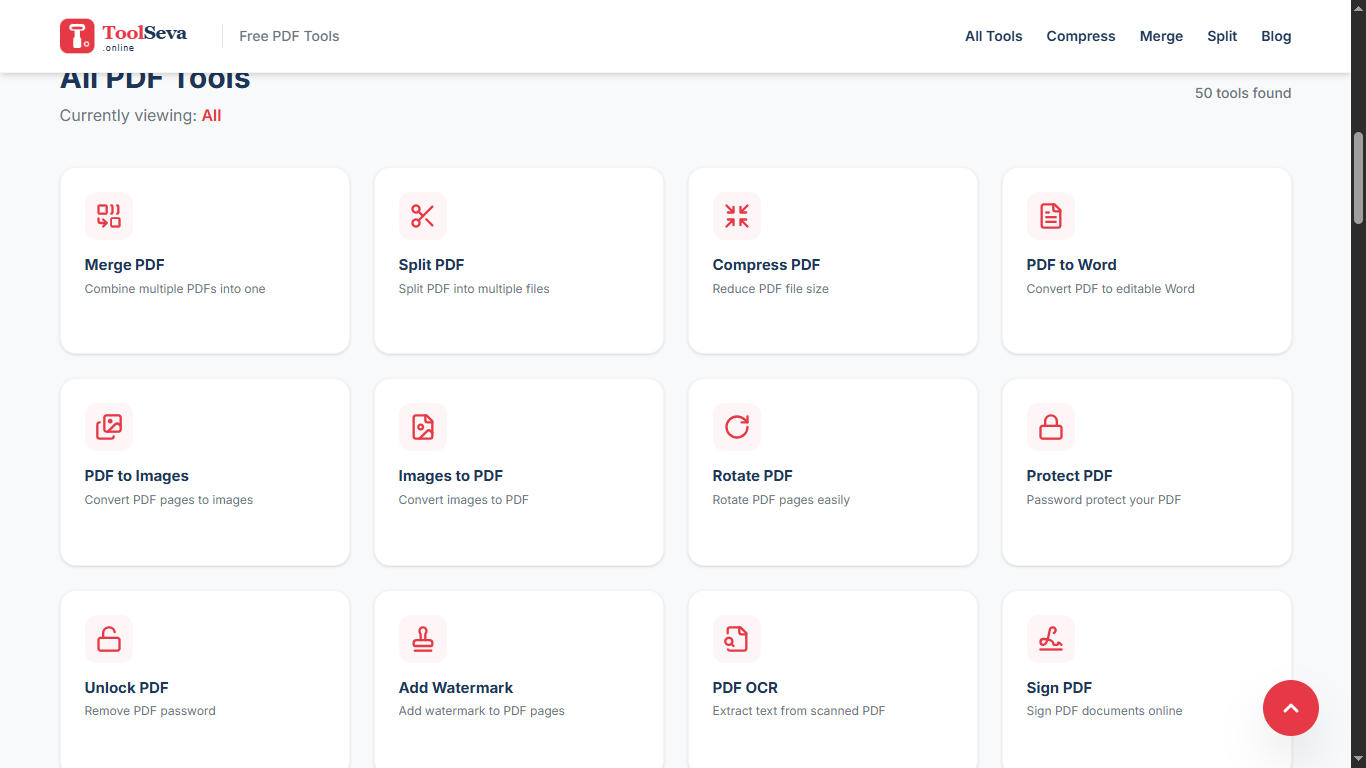The image size is (1366, 768).
Task: Click the ToolSeva brand name text
Action: 144,32
